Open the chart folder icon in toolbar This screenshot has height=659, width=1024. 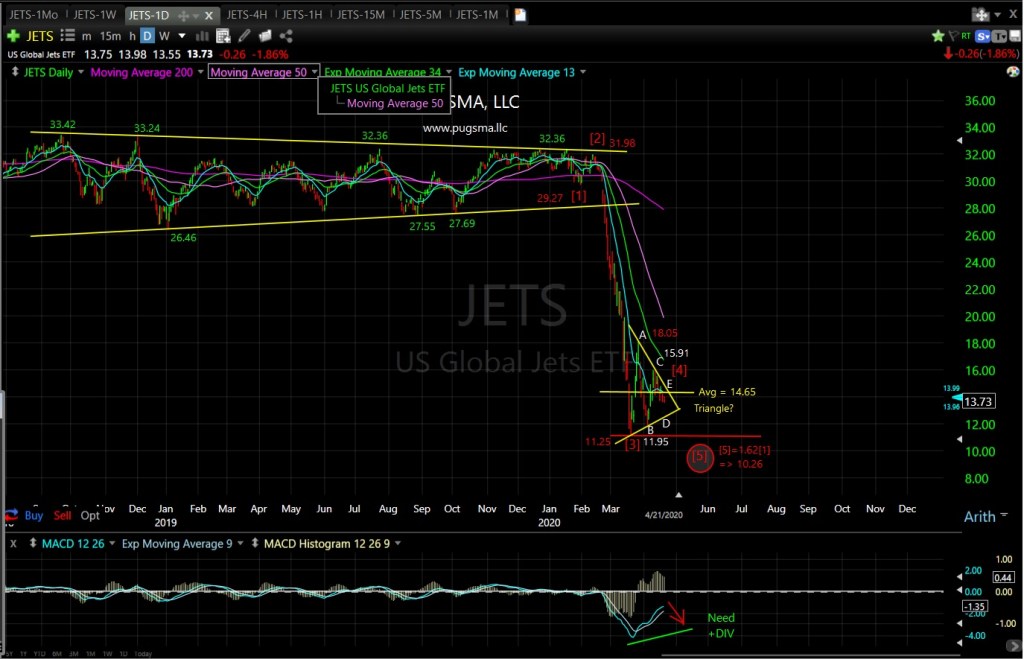pyautogui.click(x=265, y=36)
